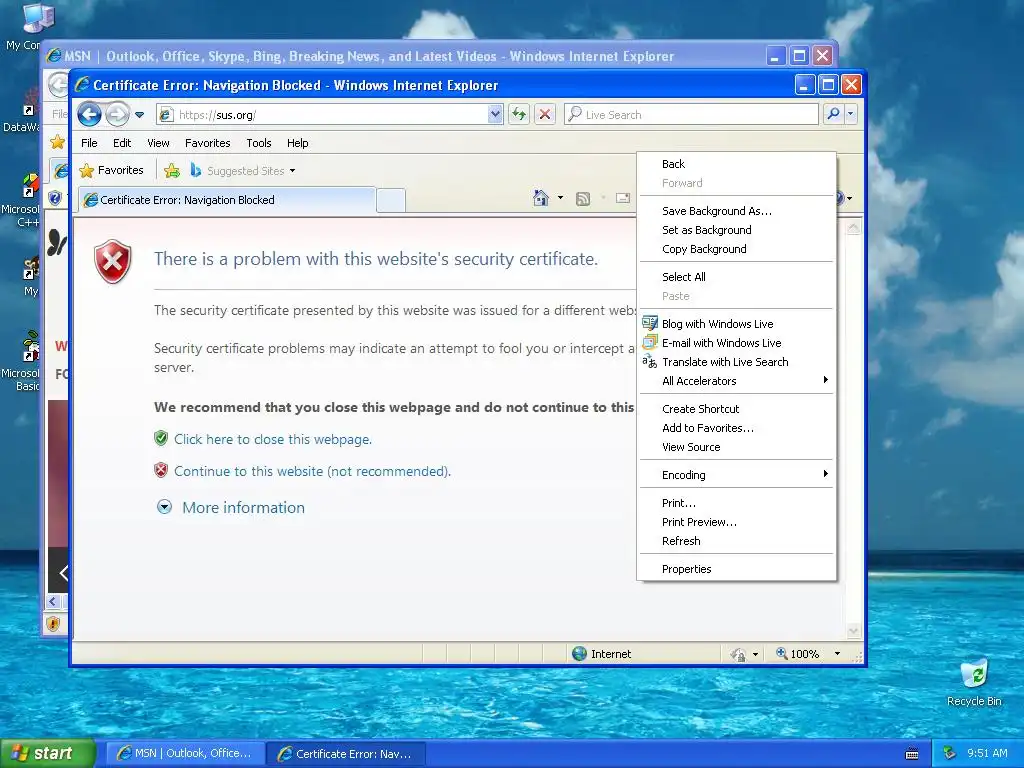Click the green Refresh arrows icon
Image resolution: width=1024 pixels, height=768 pixels.
pyautogui.click(x=519, y=114)
